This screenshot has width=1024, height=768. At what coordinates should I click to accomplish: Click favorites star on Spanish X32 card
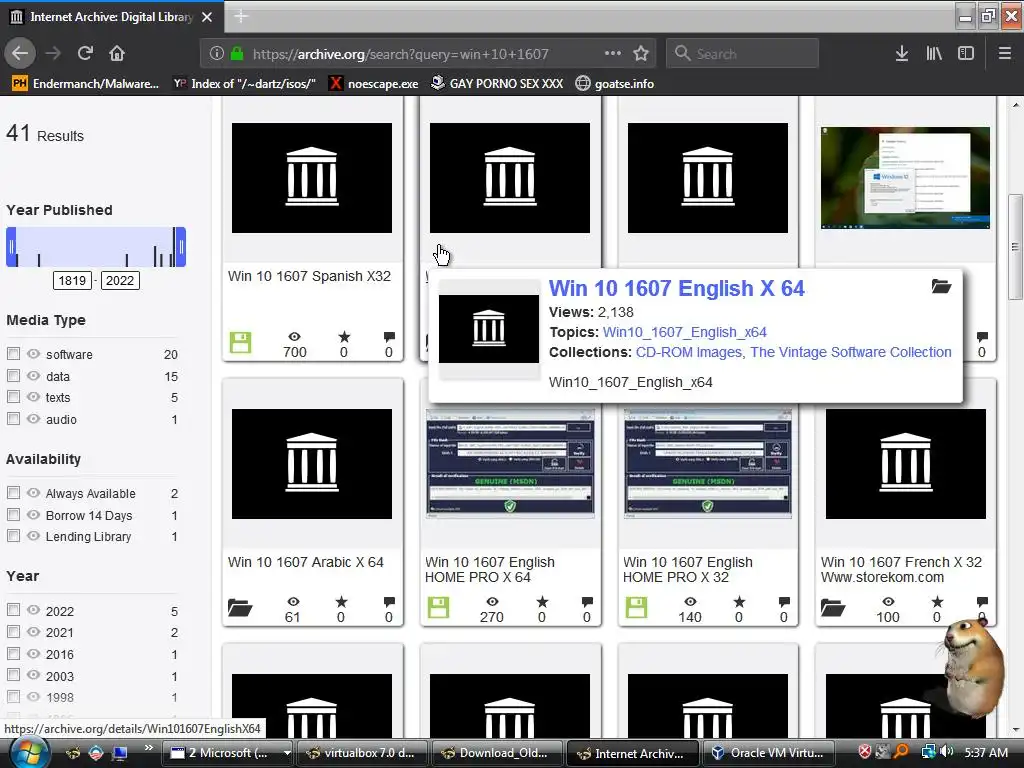click(344, 337)
